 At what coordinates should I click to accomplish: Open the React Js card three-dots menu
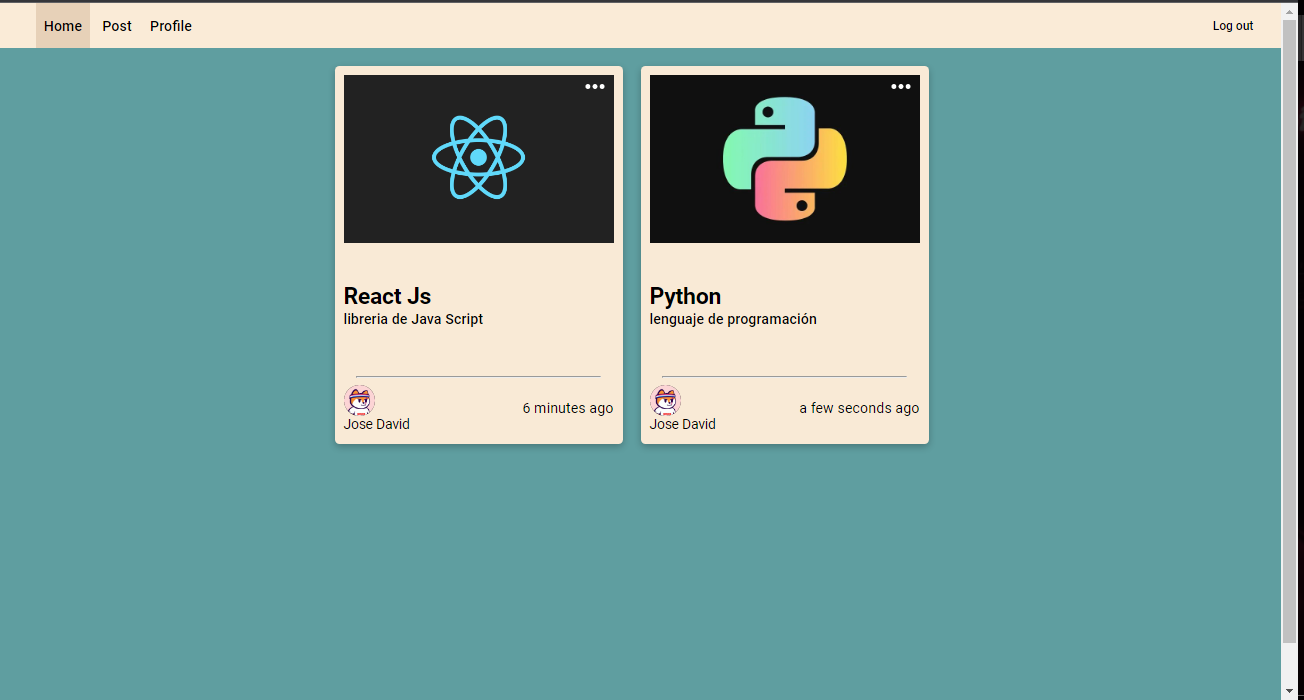point(595,87)
